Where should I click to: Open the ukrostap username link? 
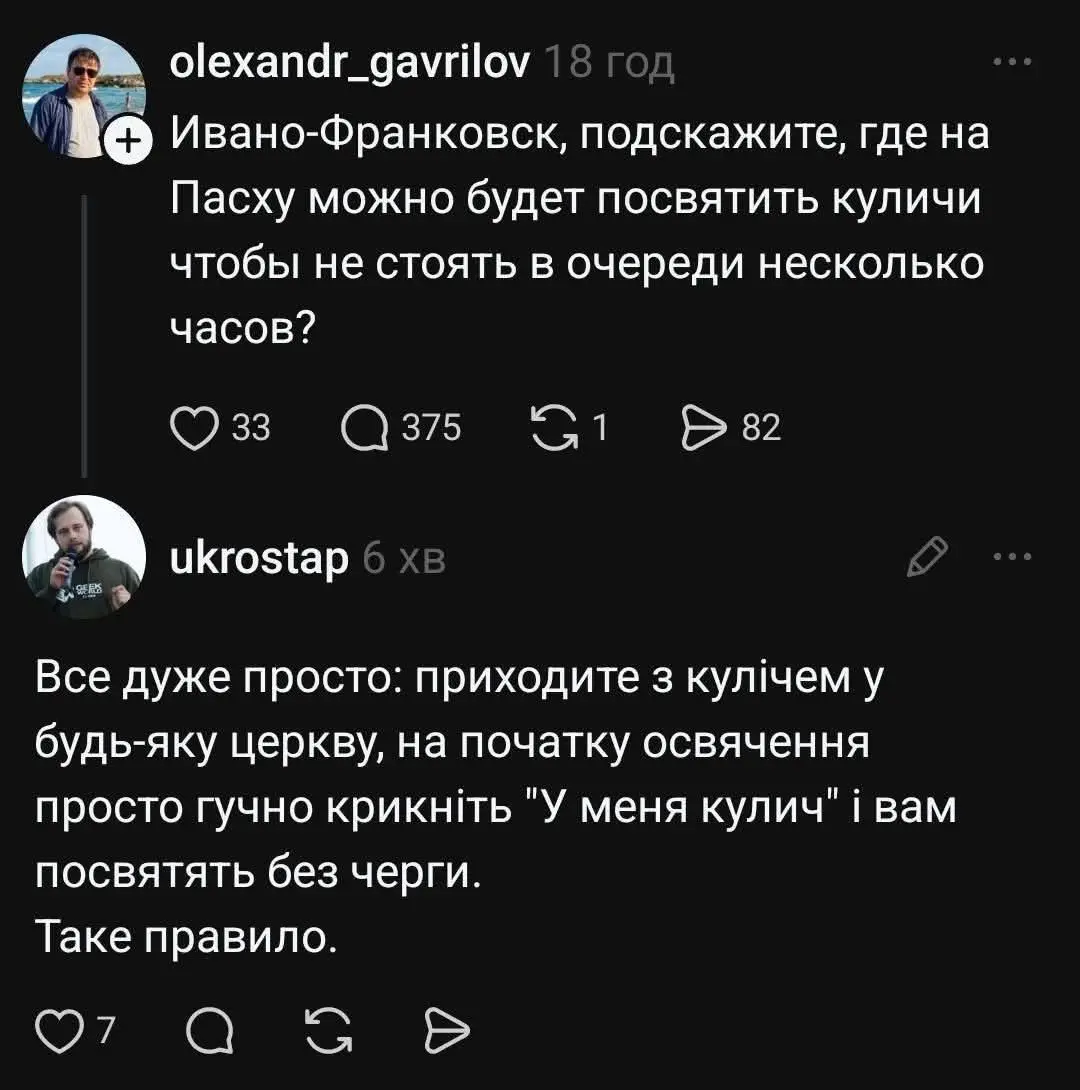click(259, 559)
